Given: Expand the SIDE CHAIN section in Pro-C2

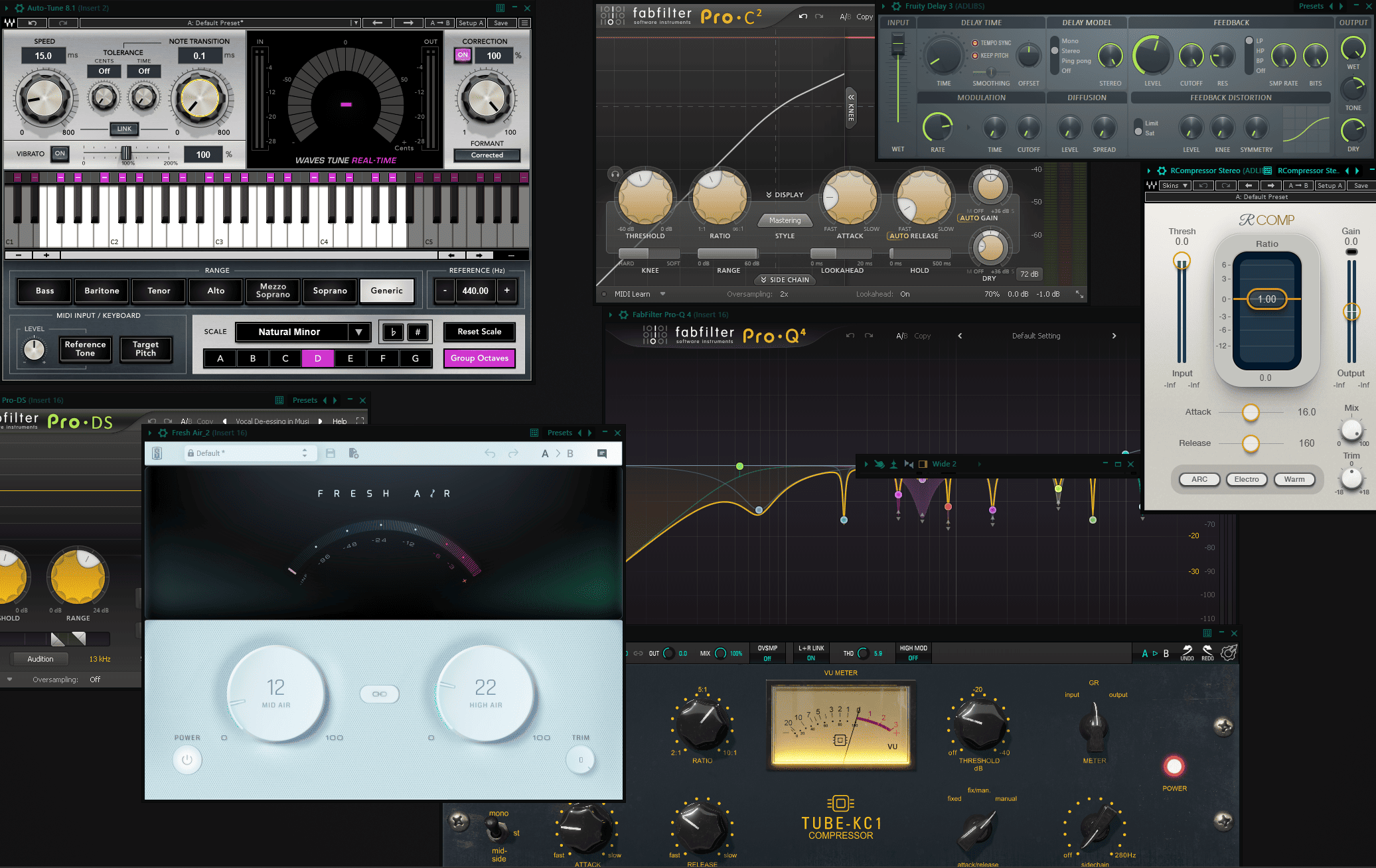Looking at the screenshot, I should [785, 279].
